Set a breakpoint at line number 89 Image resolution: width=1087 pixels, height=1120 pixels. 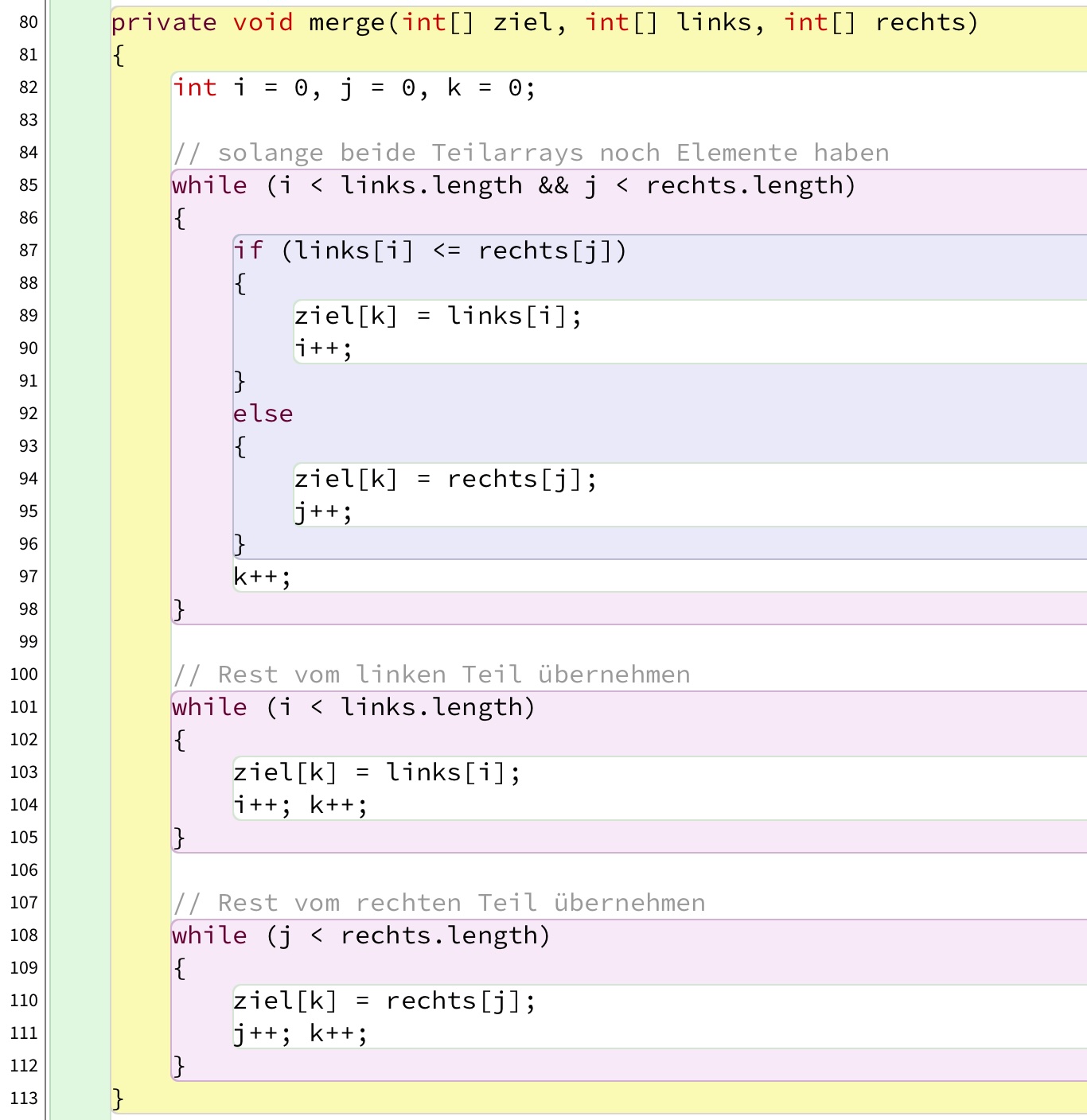28,316
